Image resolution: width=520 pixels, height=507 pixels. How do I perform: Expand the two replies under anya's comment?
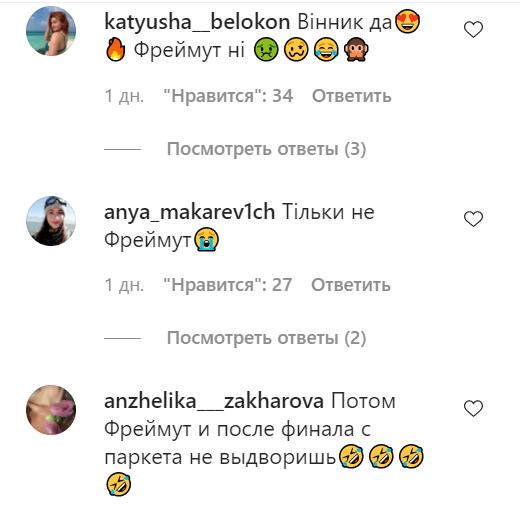[x=266, y=338]
